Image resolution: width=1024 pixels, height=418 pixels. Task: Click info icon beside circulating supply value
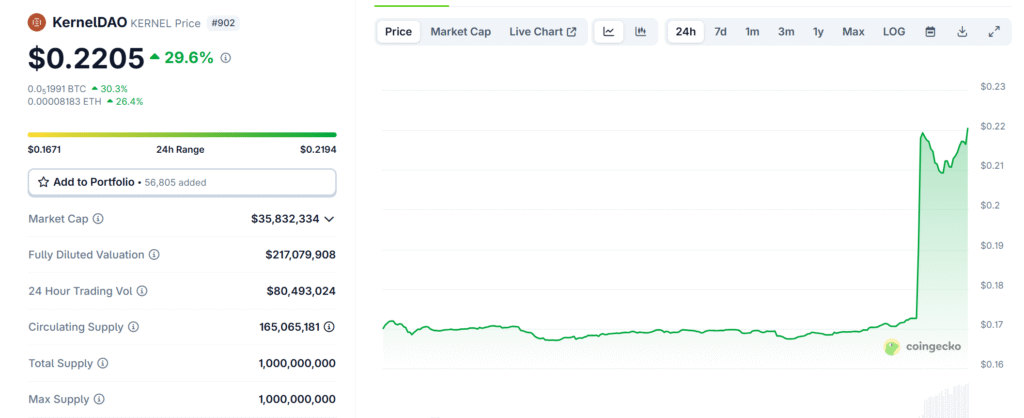coord(329,327)
